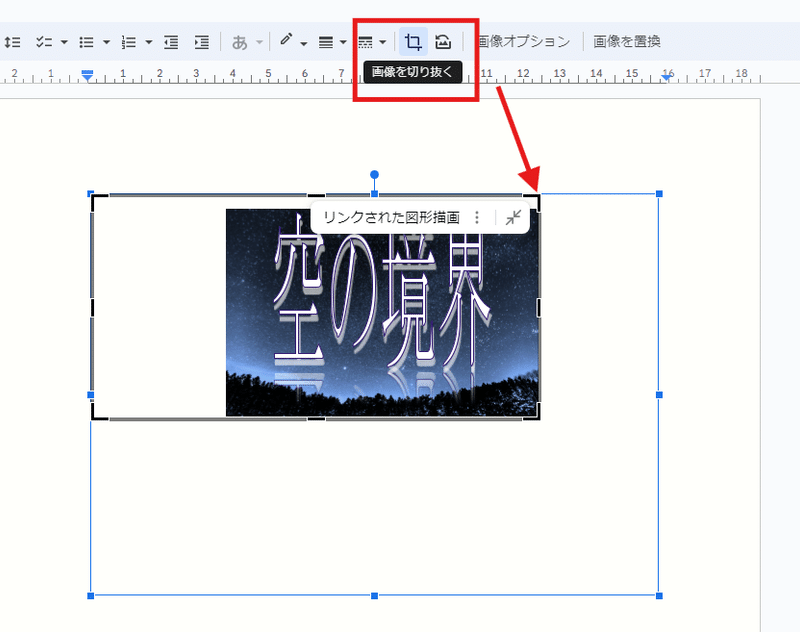Click the increase indent icon
This screenshot has width=800, height=632.
point(202,42)
